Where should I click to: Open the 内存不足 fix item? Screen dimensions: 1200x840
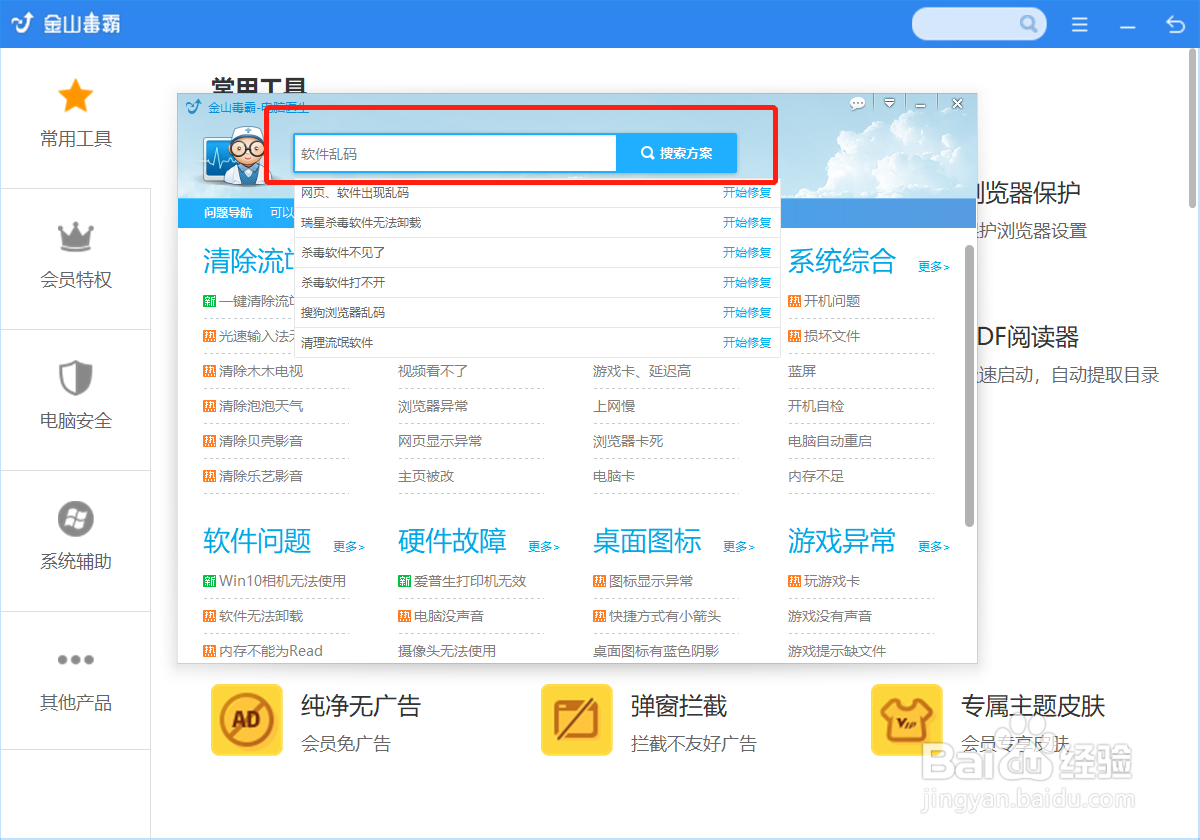pyautogui.click(x=816, y=476)
